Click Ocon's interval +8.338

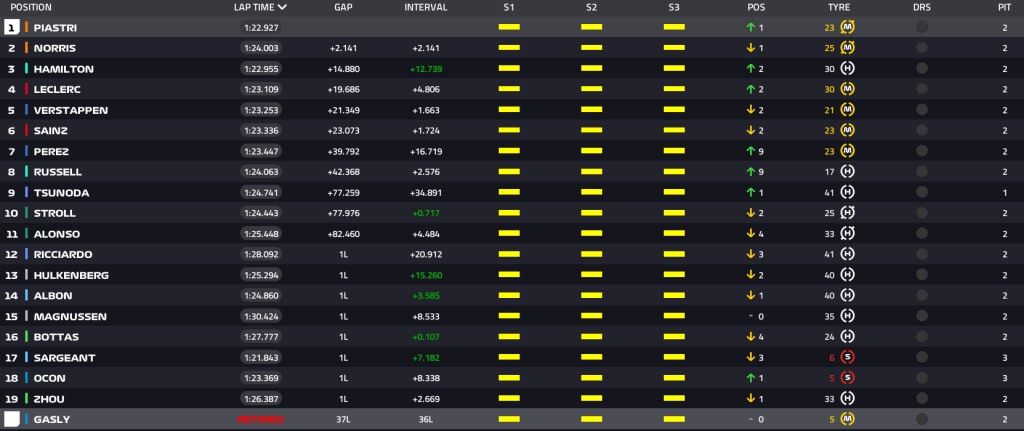click(x=426, y=379)
